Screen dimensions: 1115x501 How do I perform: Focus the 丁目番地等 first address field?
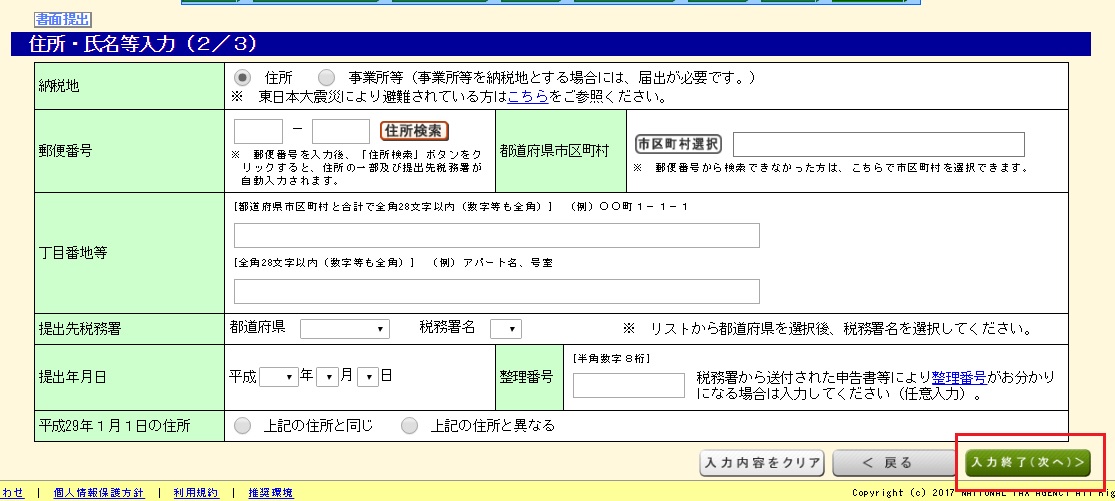(x=496, y=235)
